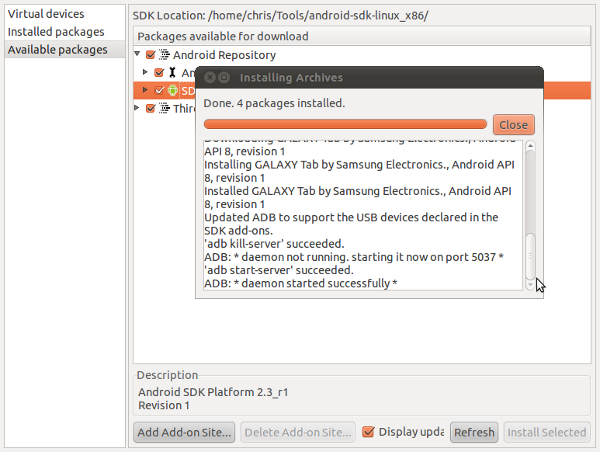Click the log scrollbar down arrow
The width and height of the screenshot is (600, 452).
click(530, 284)
